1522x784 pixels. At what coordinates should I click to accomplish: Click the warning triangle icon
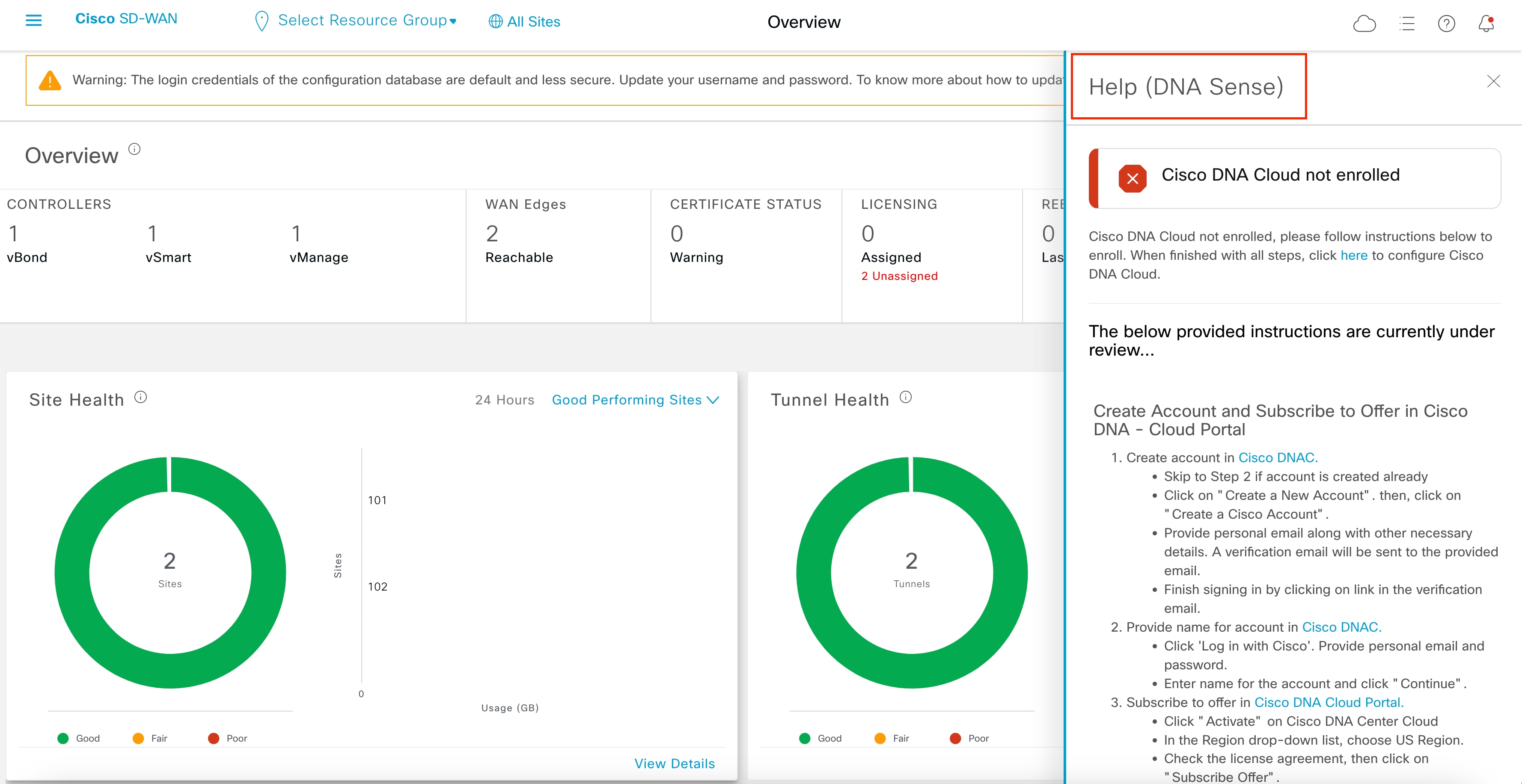point(50,80)
